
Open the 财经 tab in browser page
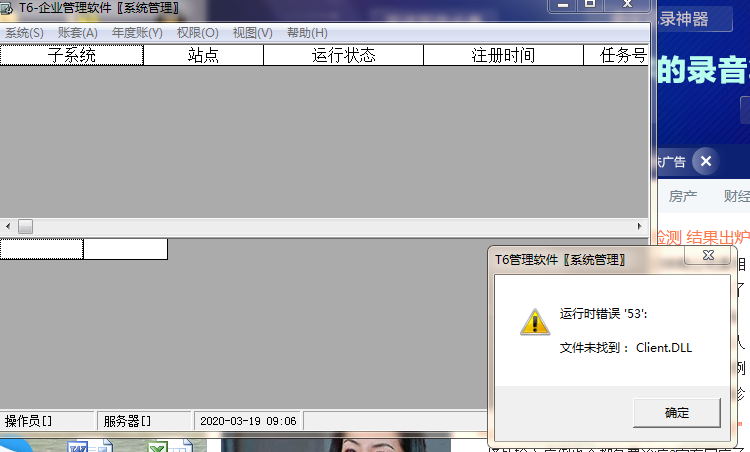pos(737,196)
